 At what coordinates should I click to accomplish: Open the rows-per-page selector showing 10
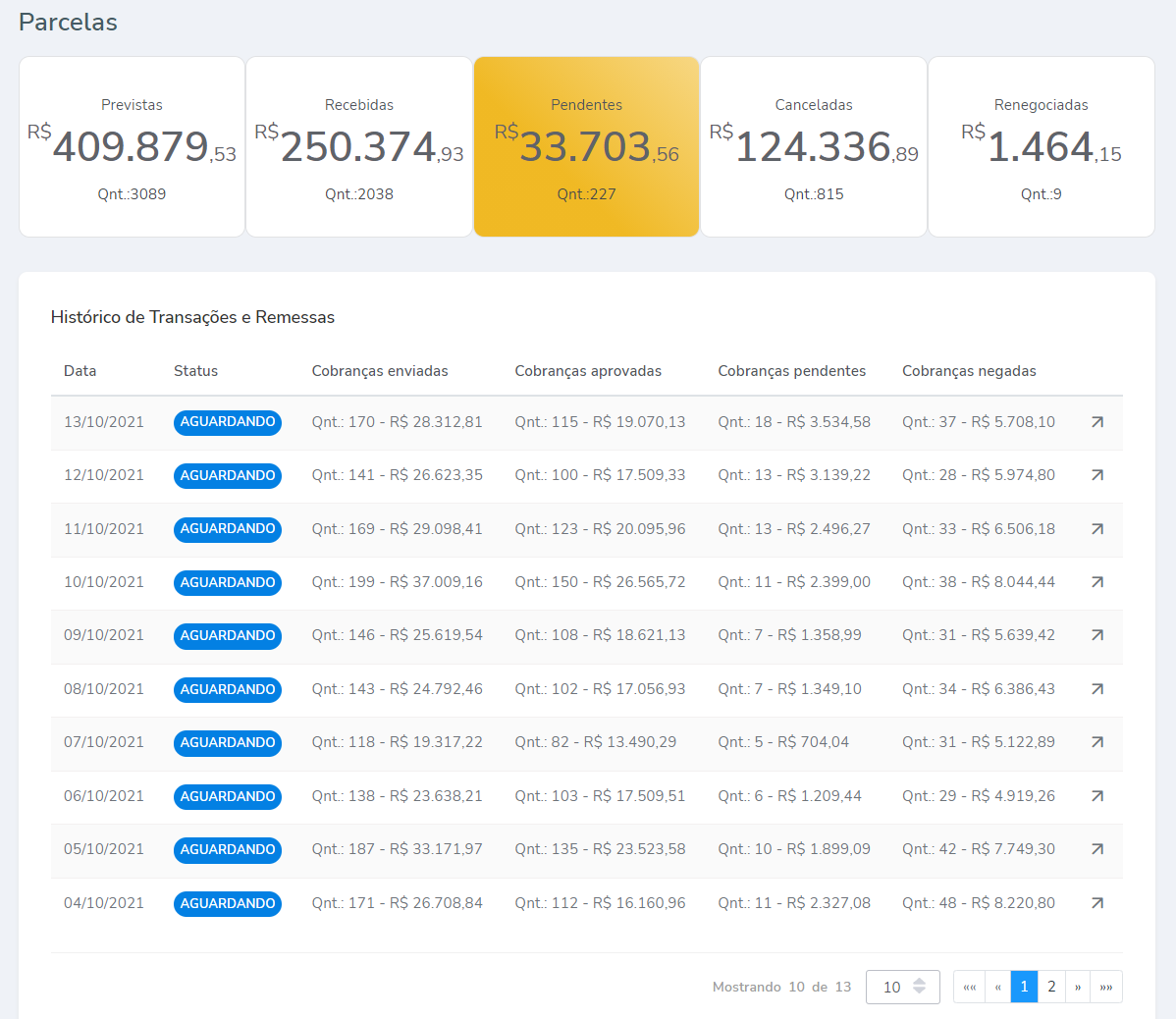point(902,987)
